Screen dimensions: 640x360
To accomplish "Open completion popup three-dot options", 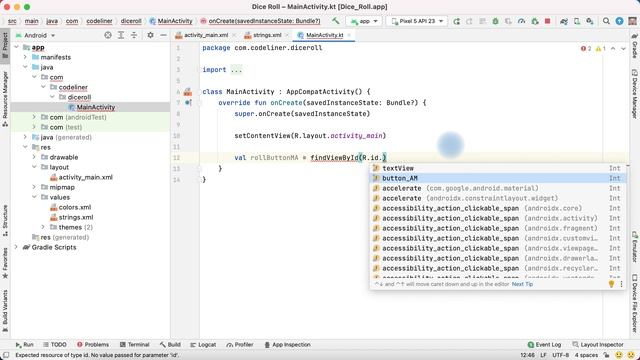I will click(621, 284).
